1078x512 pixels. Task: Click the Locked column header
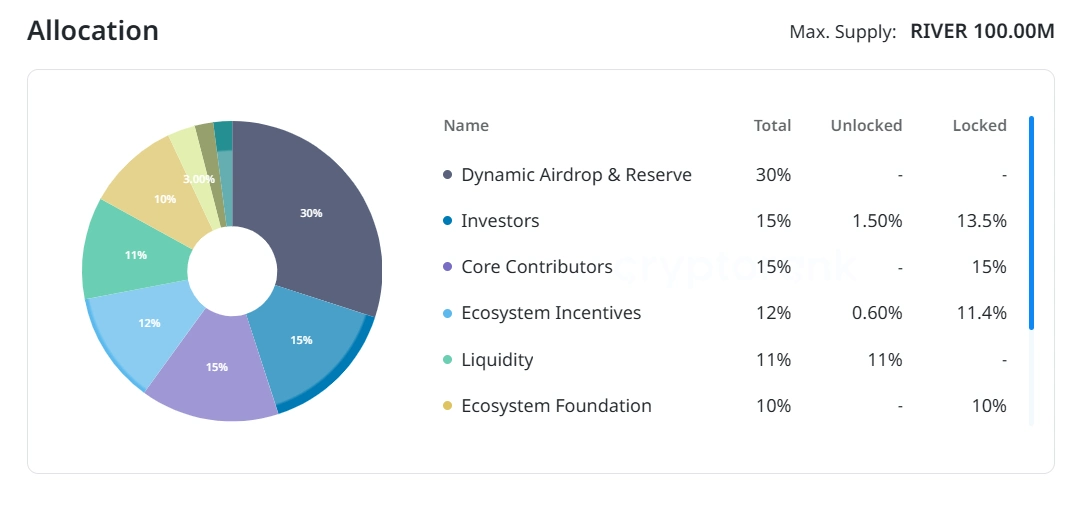pos(979,125)
